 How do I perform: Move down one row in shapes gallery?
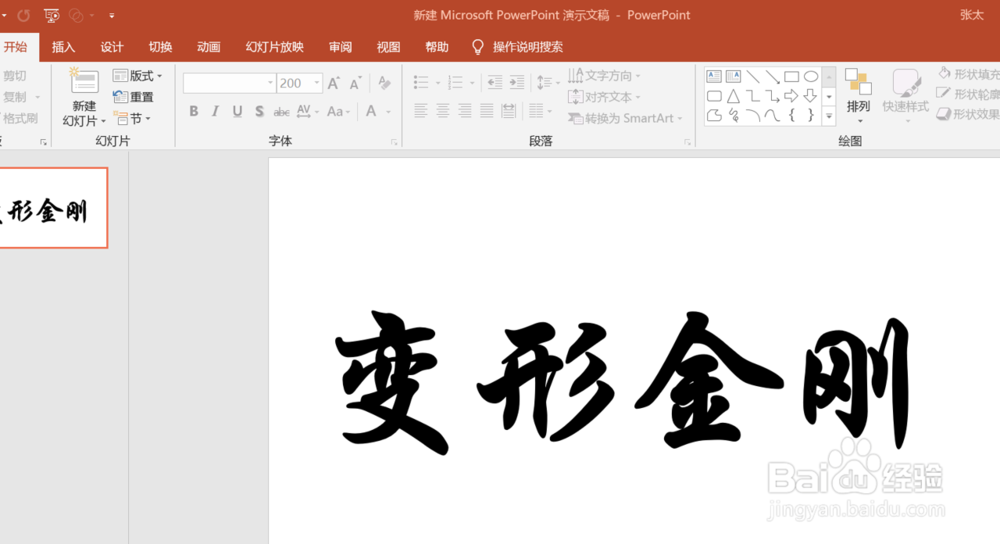(x=829, y=97)
